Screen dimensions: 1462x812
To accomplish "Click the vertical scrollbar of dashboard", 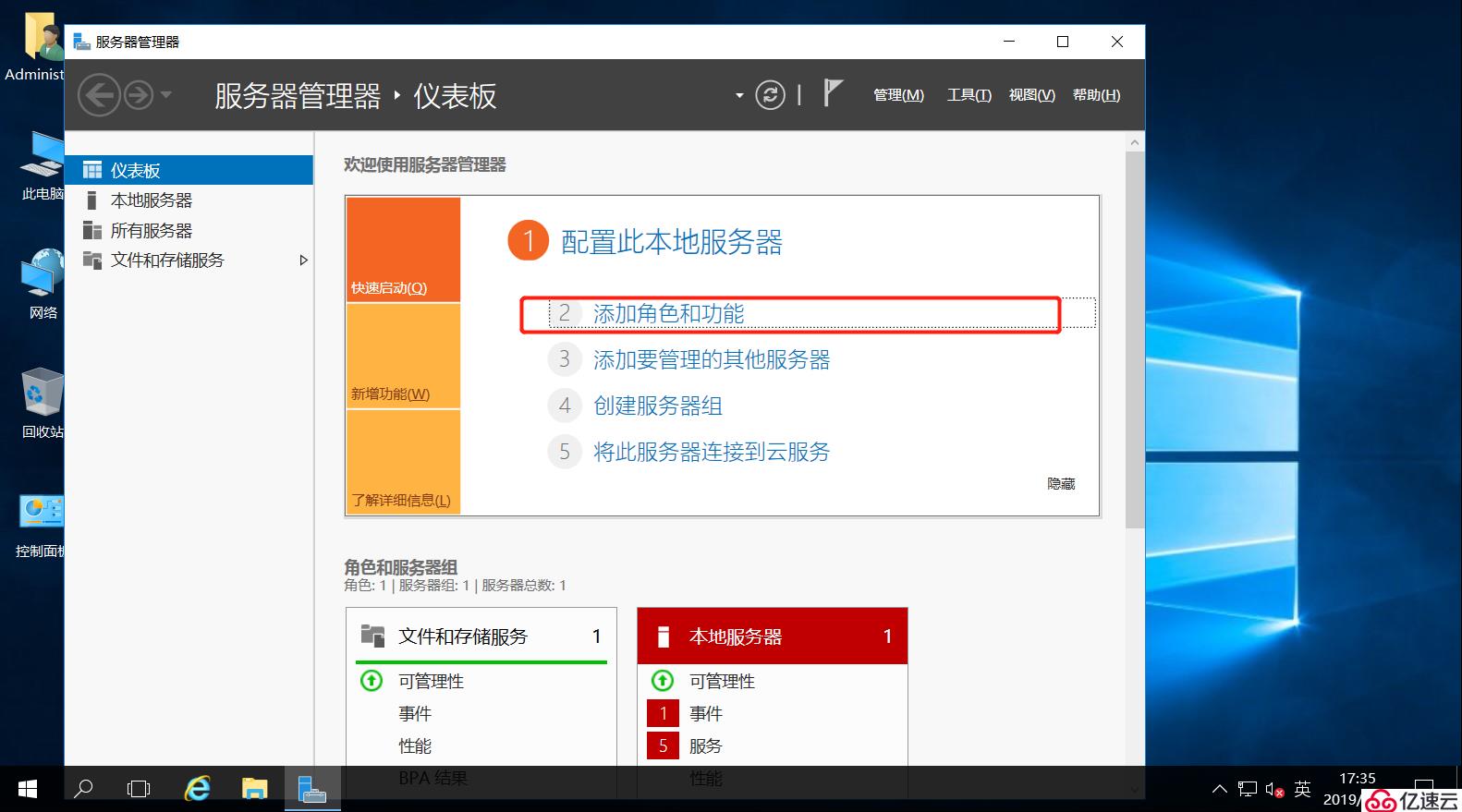I will tap(1135, 340).
